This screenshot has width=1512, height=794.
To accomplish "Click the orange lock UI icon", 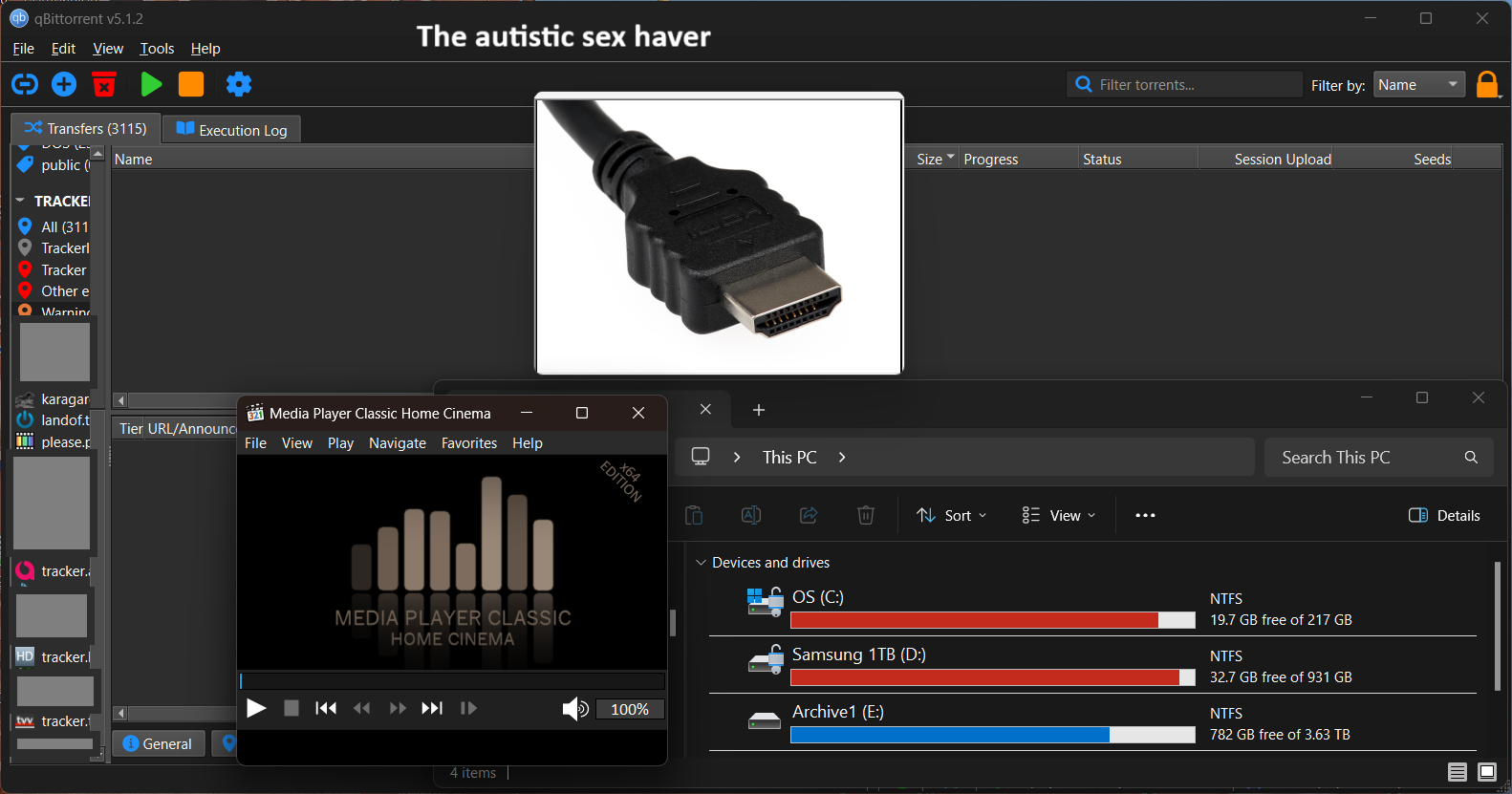I will coord(1487,85).
